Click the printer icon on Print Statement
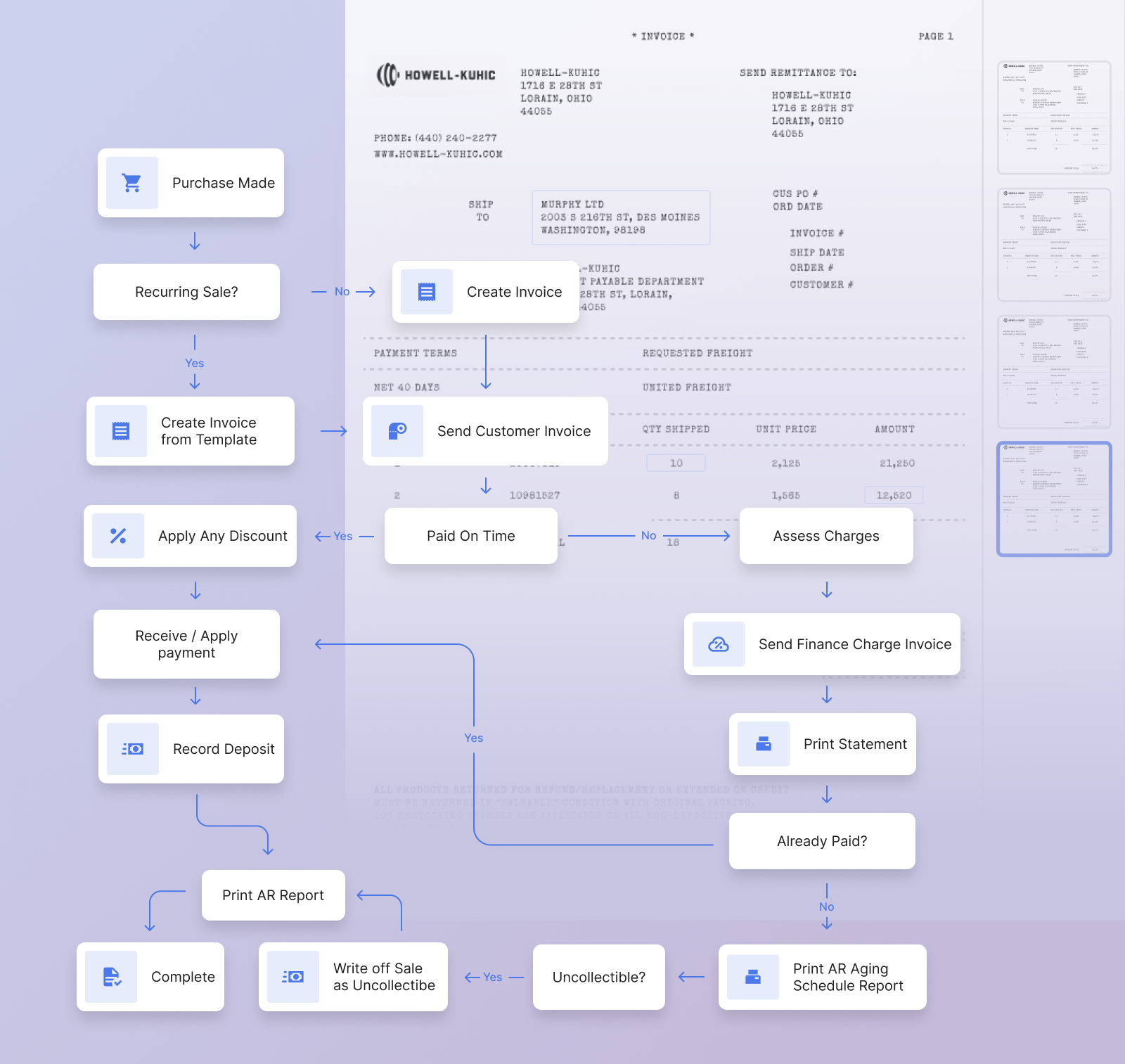Screen dimensions: 1125x1064 (763, 744)
